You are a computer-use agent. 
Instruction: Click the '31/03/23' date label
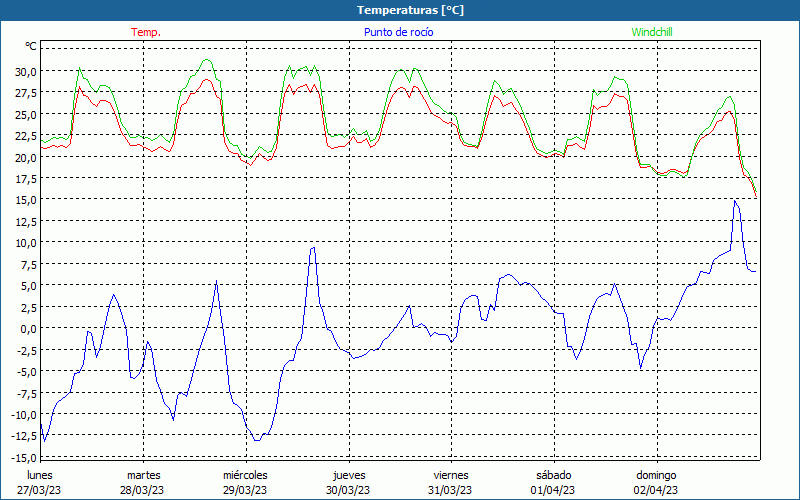tap(450, 490)
